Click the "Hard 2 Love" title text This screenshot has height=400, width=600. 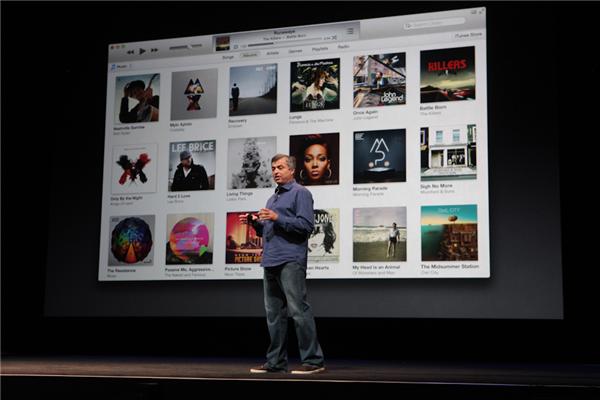click(179, 196)
